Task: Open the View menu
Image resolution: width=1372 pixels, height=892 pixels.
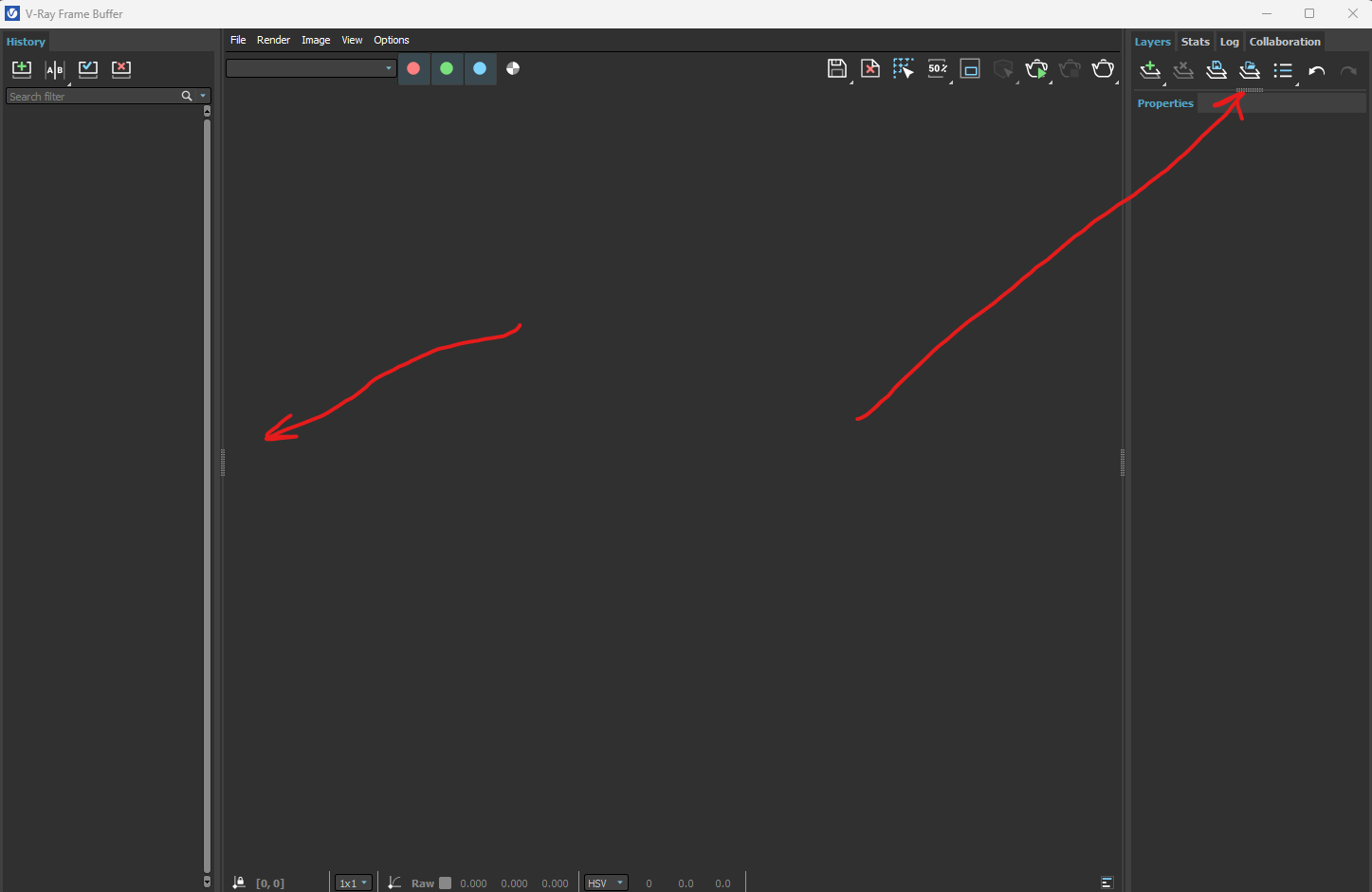Action: (x=352, y=40)
